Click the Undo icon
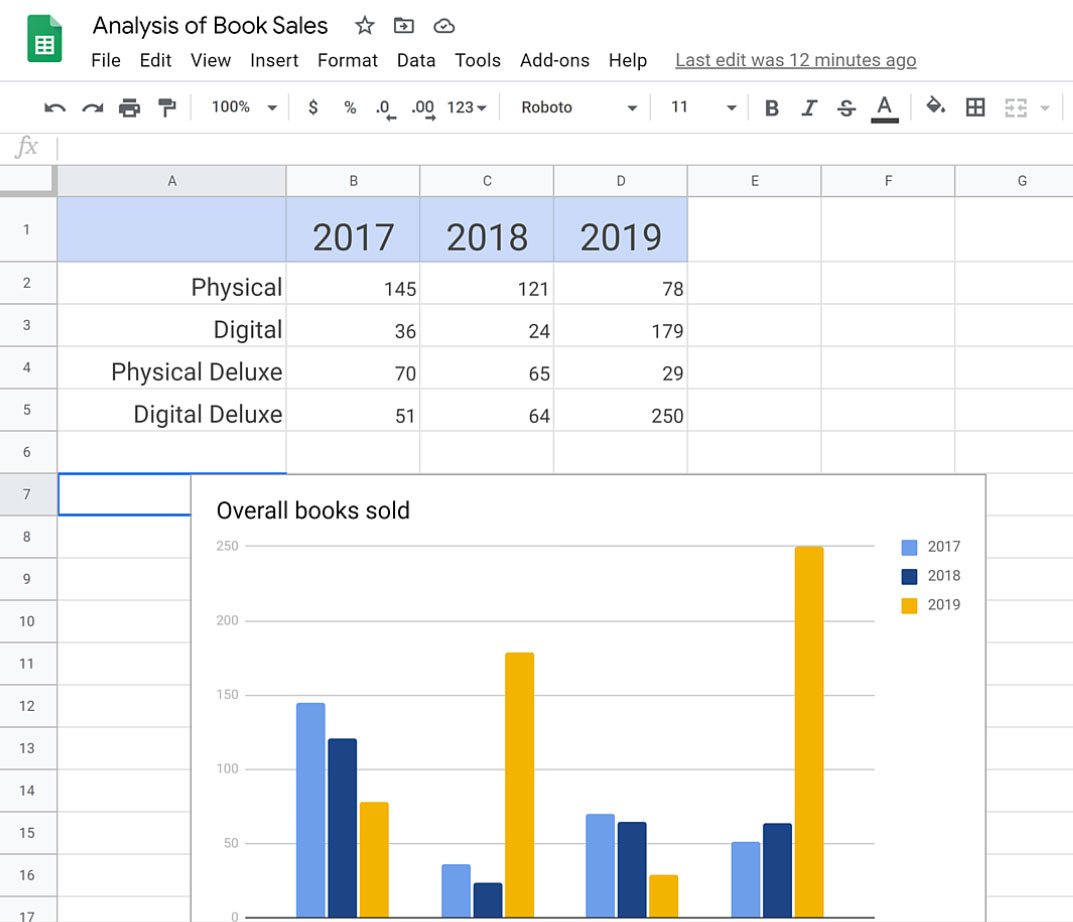Image resolution: width=1073 pixels, height=922 pixels. 53,108
